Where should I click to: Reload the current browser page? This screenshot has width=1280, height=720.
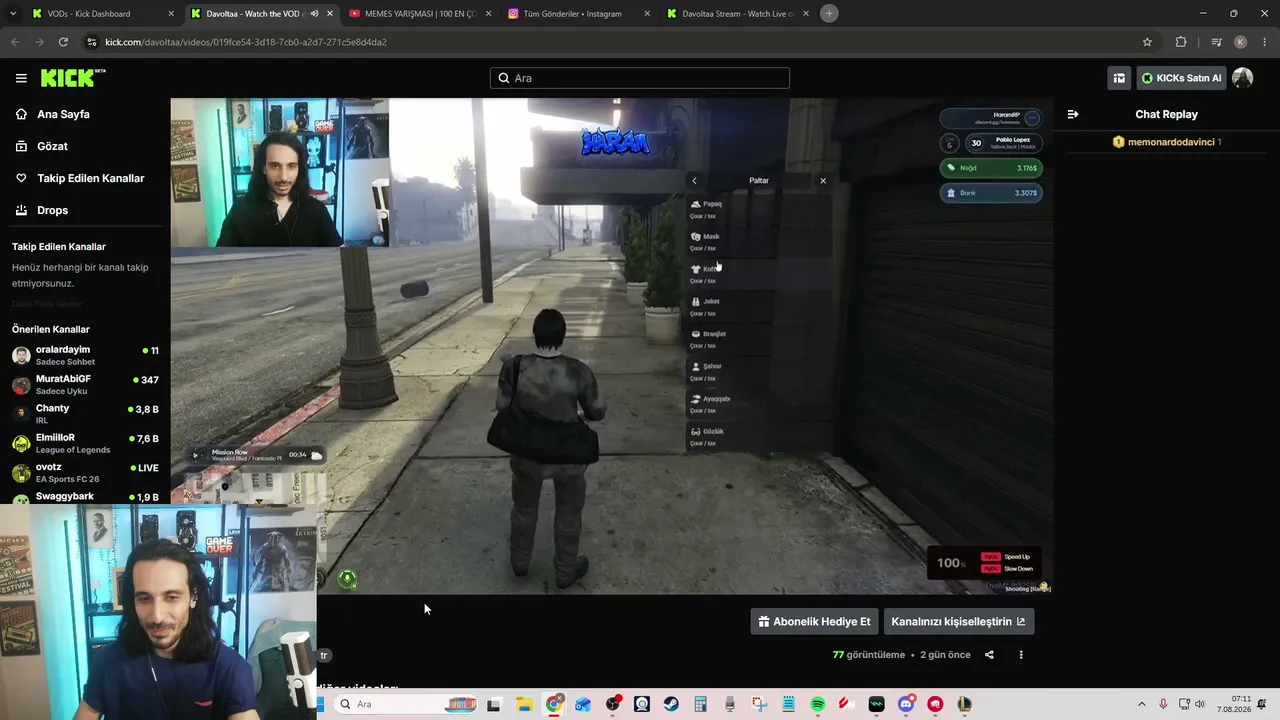[x=63, y=42]
